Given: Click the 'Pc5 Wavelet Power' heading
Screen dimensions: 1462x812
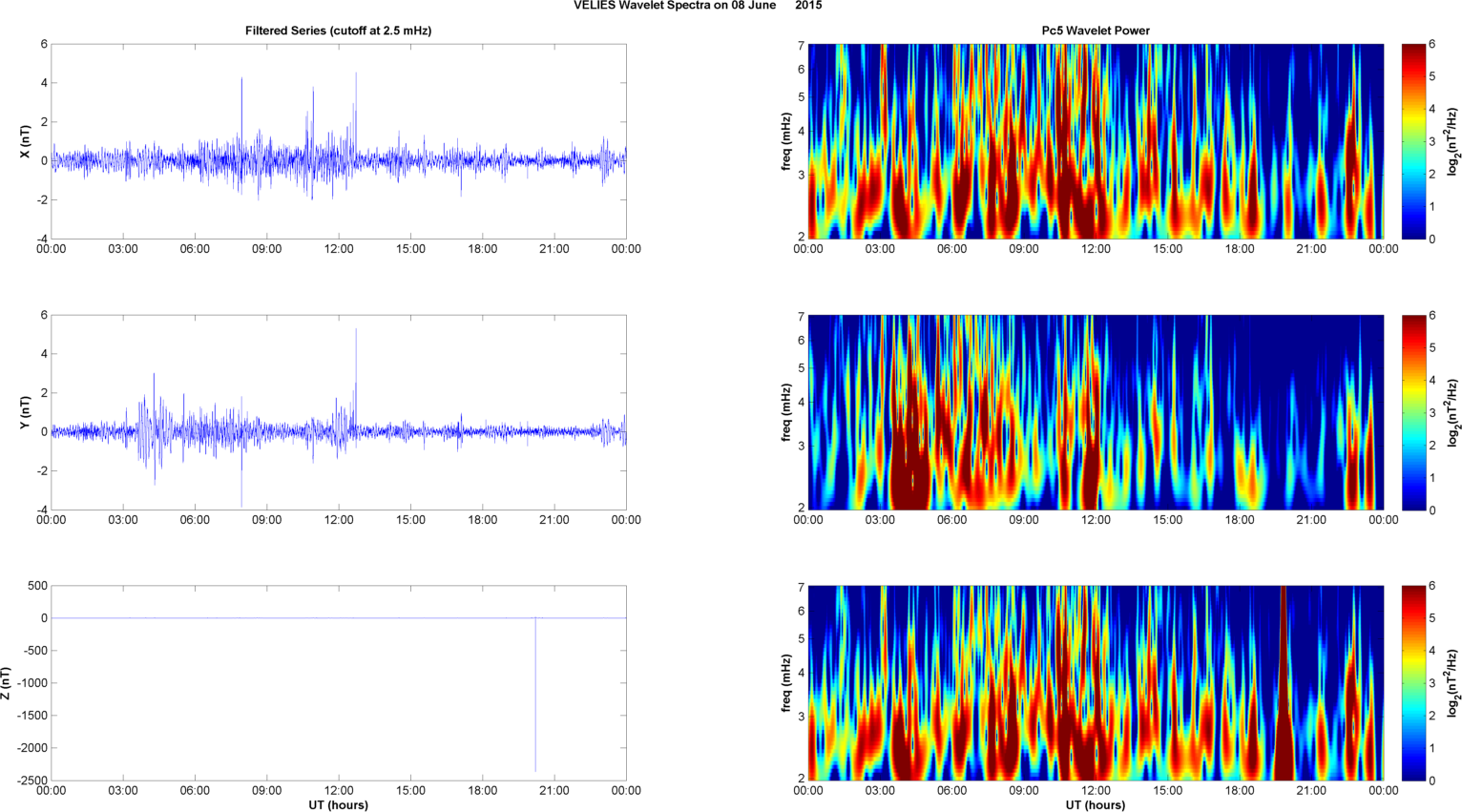Looking at the screenshot, I should [x=1096, y=31].
